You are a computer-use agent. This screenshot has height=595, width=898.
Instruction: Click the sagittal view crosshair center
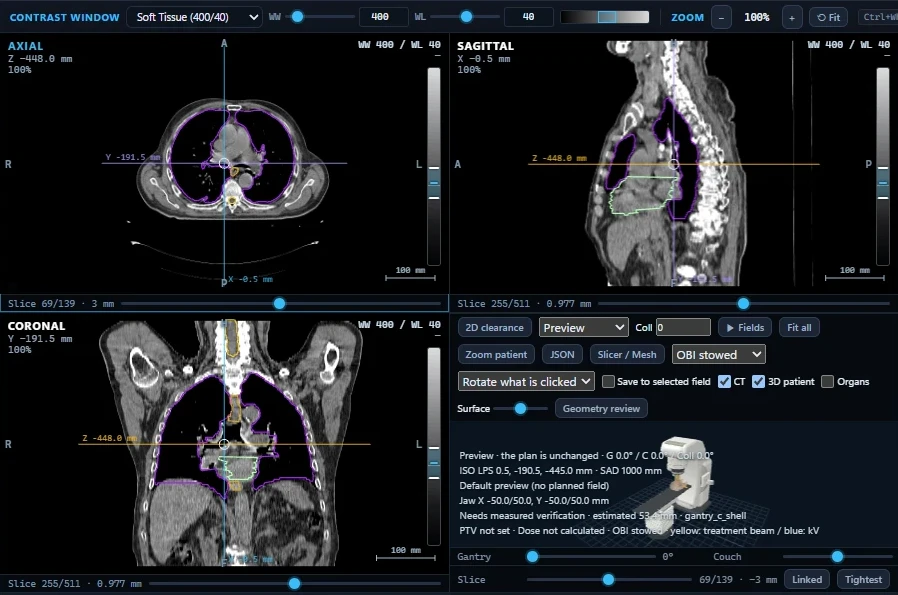pyautogui.click(x=674, y=164)
